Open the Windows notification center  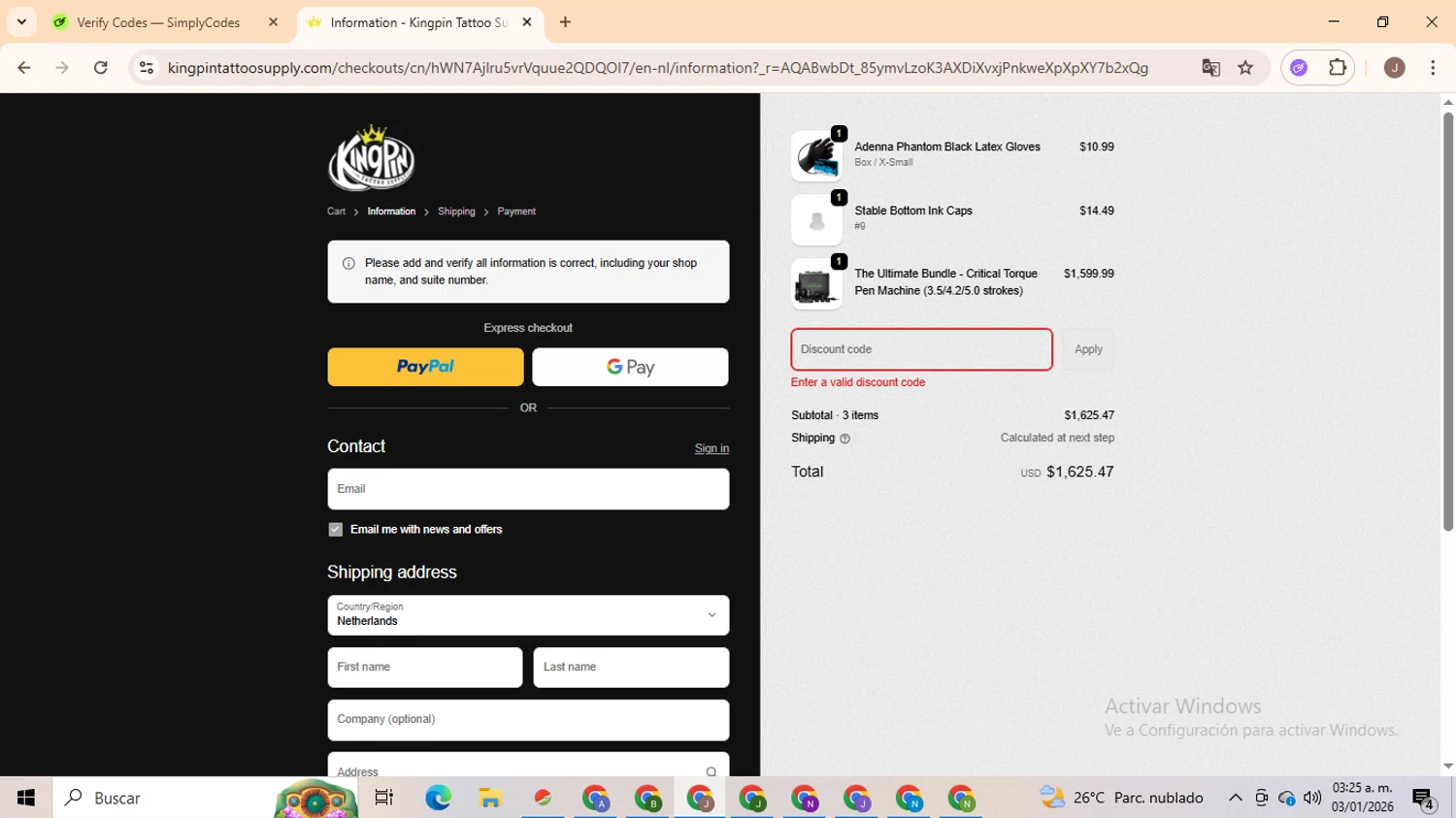pos(1424,798)
